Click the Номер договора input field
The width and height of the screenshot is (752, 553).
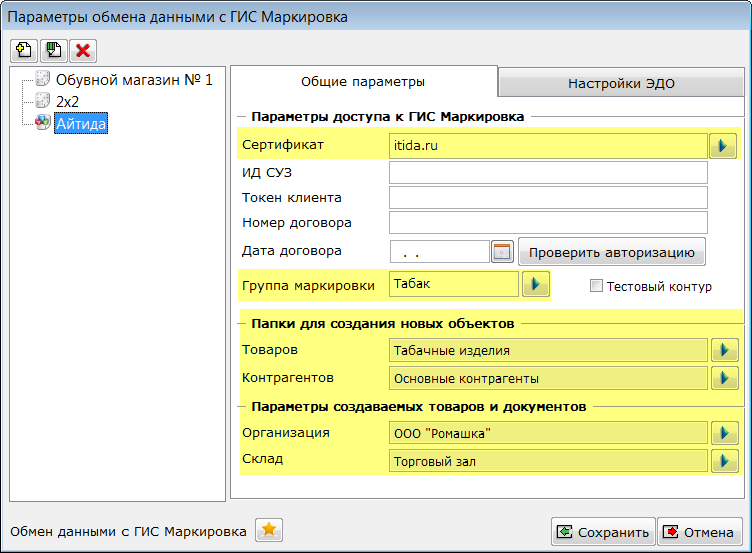click(548, 223)
